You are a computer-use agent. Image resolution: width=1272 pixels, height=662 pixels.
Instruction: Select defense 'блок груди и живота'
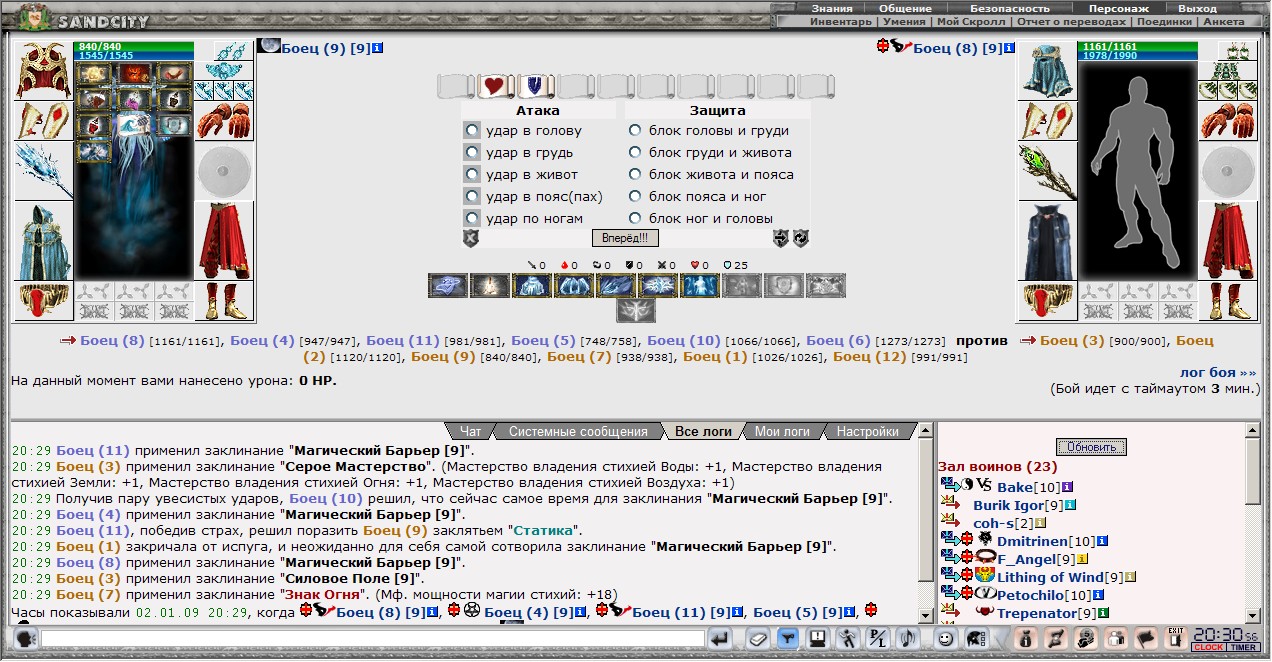coord(635,153)
